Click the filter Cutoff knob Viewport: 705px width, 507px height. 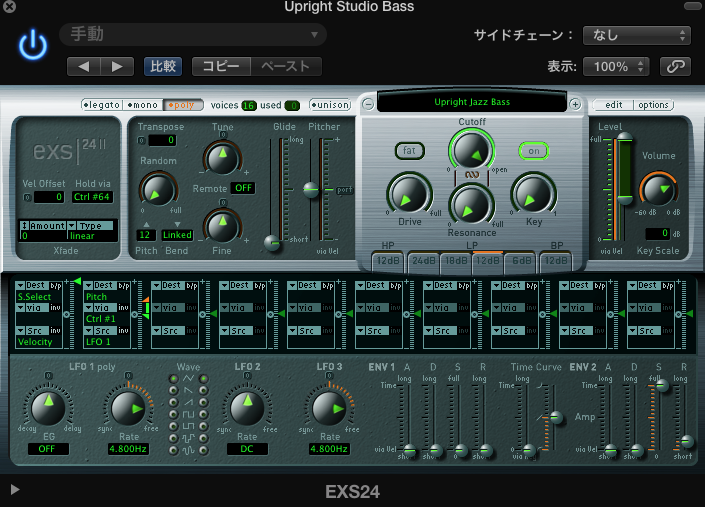[471, 150]
